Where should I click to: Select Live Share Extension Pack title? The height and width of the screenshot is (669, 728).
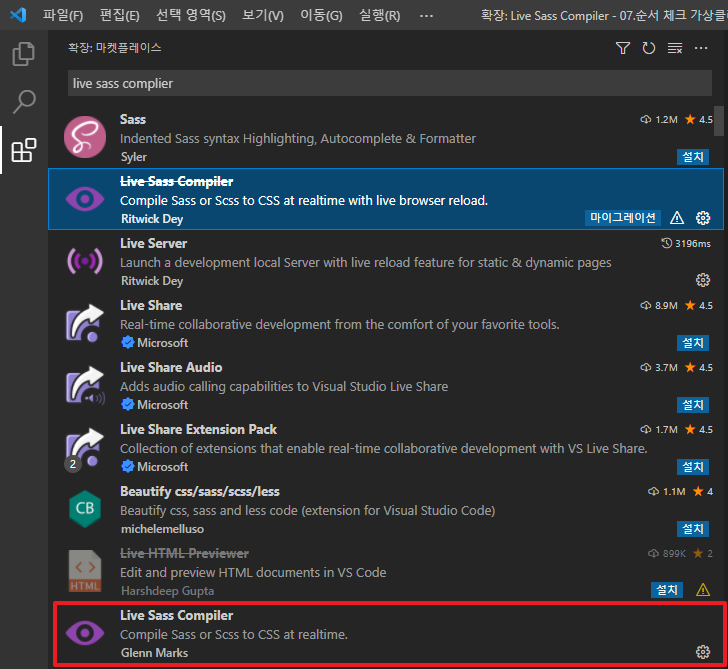198,429
